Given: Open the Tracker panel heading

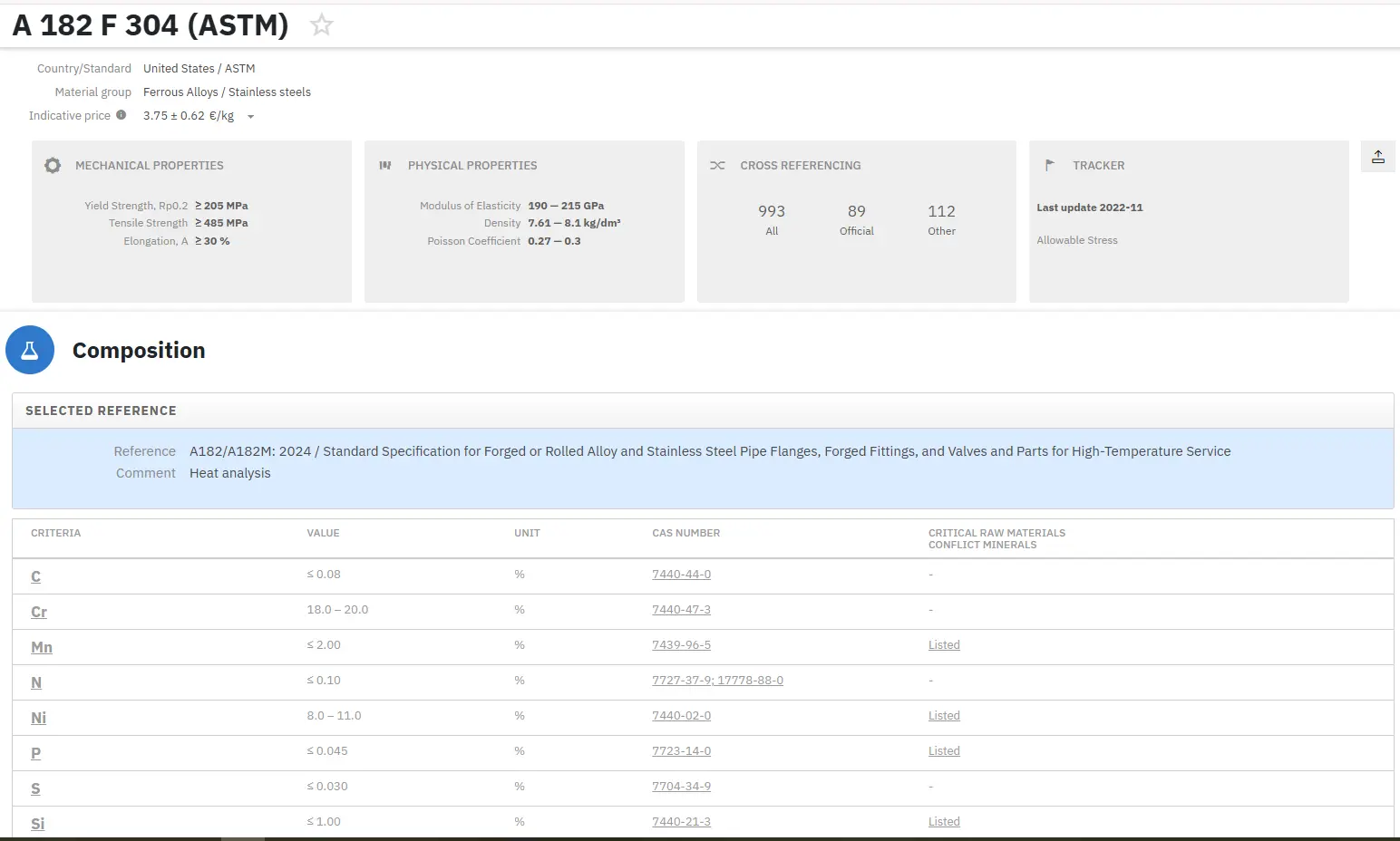Looking at the screenshot, I should click(1098, 166).
